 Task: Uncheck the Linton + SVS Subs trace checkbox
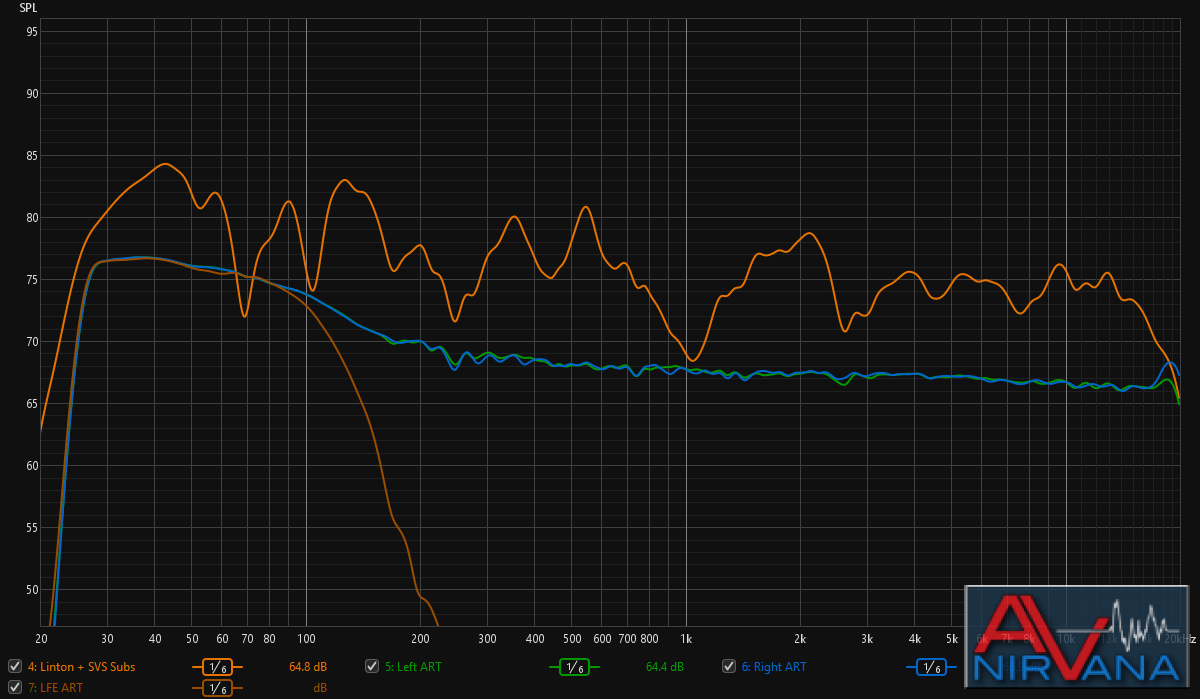(x=14, y=666)
